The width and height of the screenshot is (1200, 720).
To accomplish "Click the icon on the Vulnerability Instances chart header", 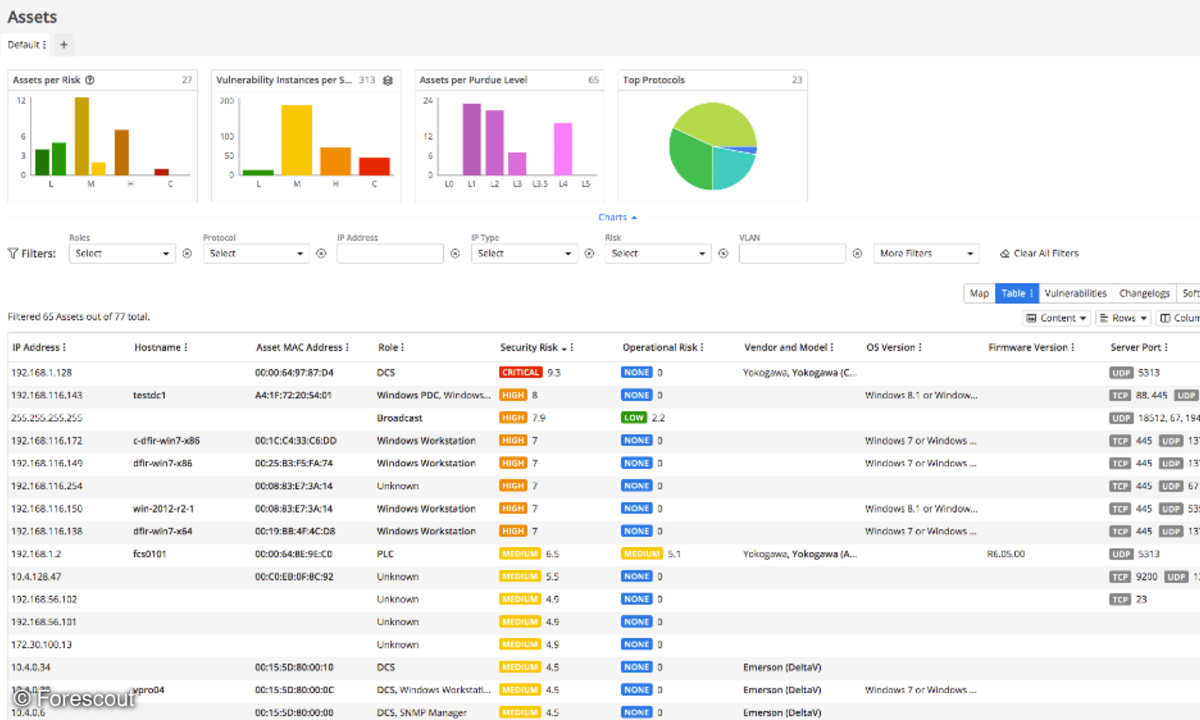I will tap(388, 80).
